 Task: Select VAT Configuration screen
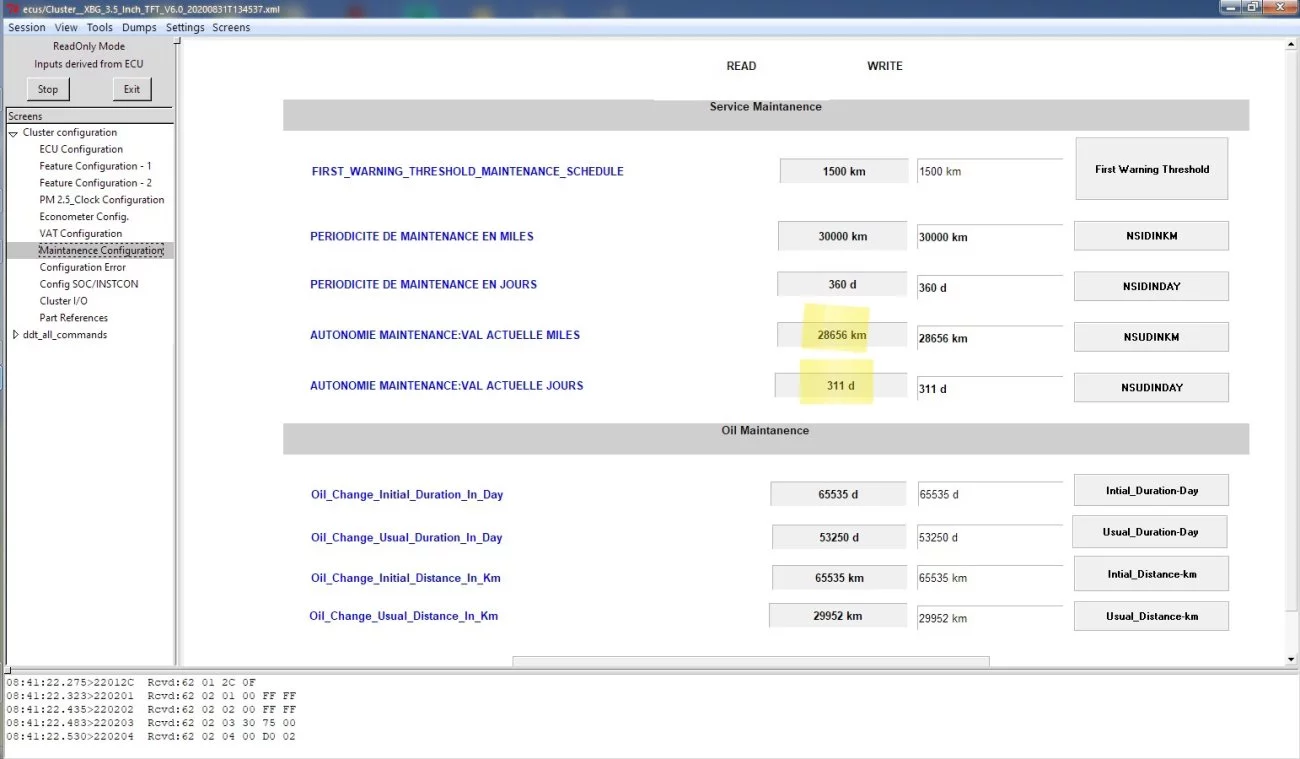[x=81, y=234]
